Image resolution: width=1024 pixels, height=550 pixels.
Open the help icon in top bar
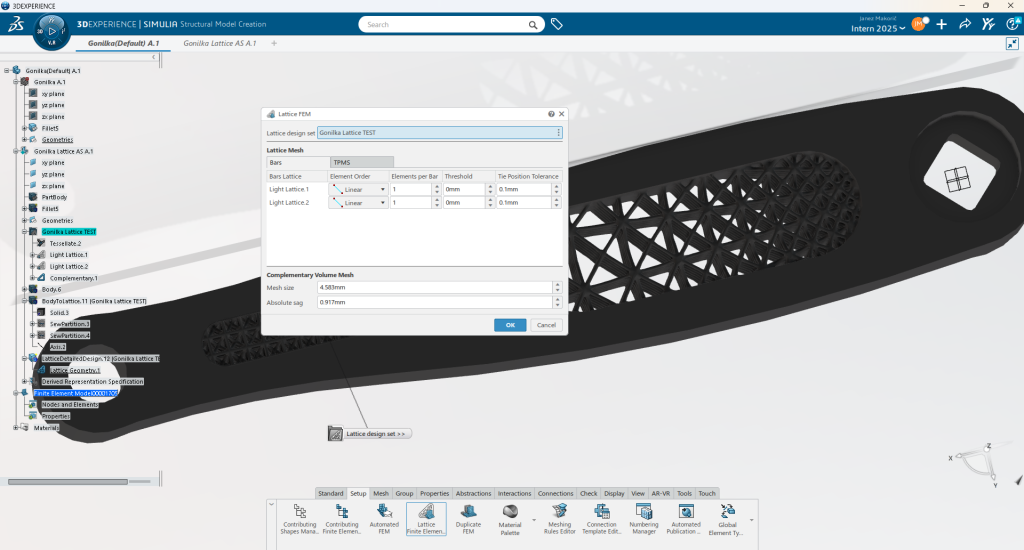[1013, 24]
